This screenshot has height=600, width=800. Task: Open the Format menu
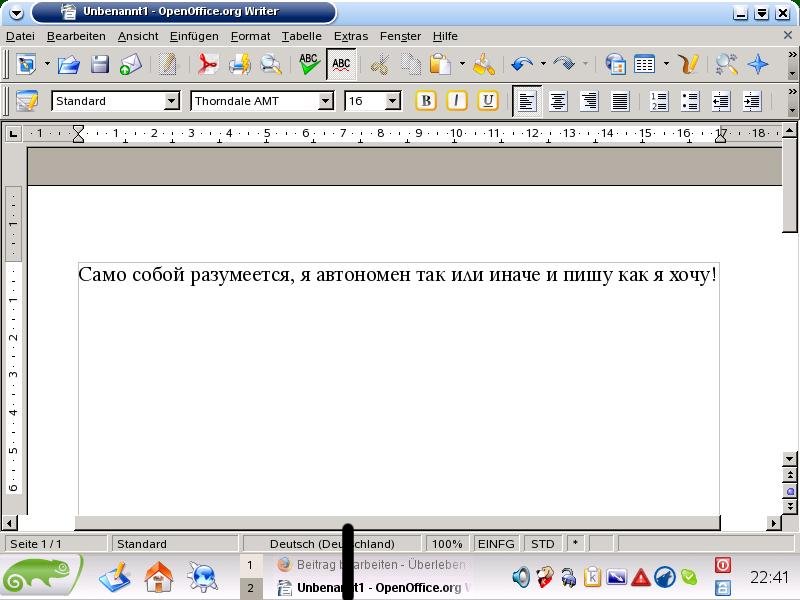point(250,36)
